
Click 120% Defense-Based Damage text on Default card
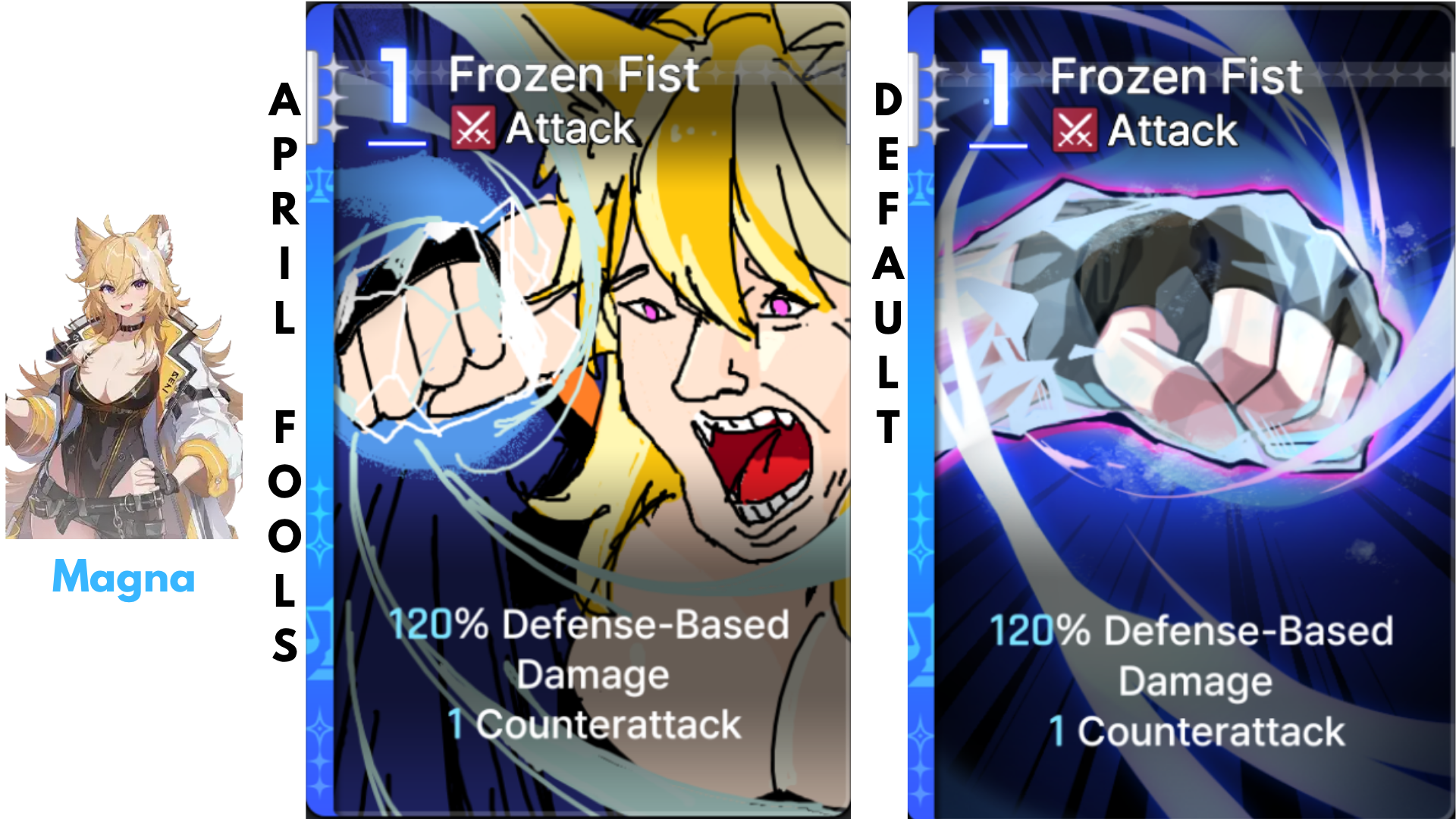coord(1192,656)
